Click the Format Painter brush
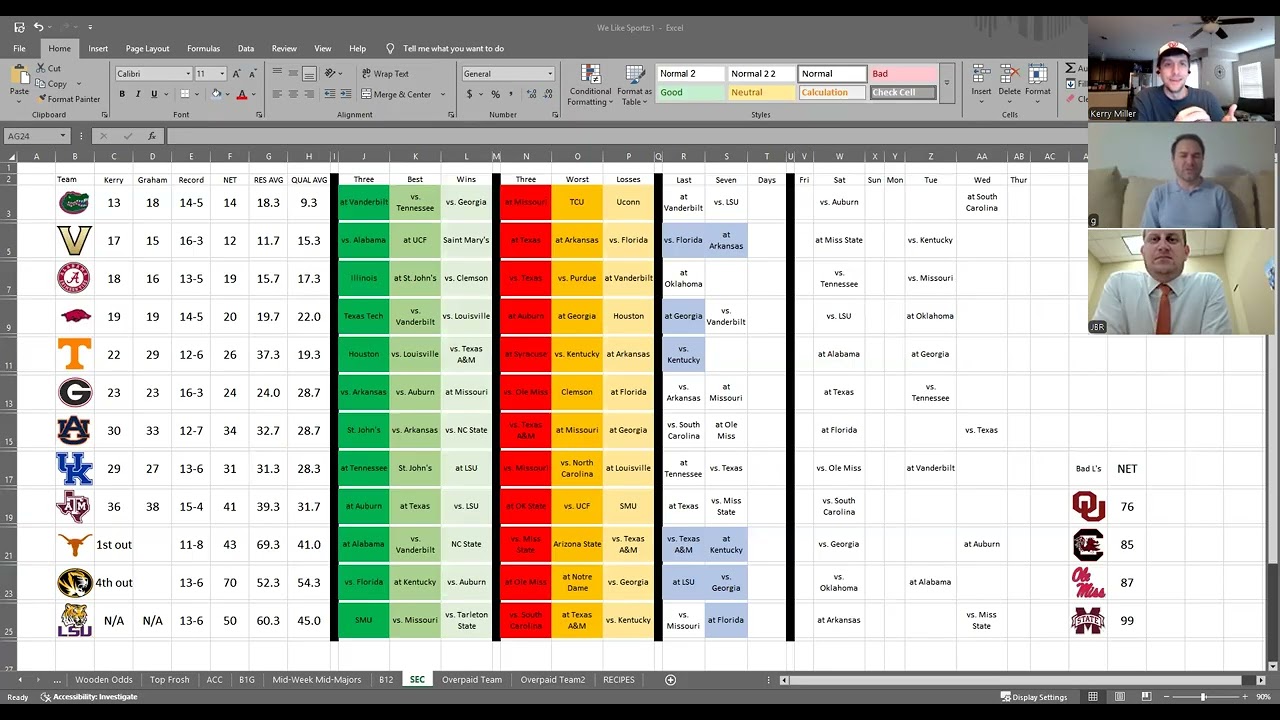 68,99
